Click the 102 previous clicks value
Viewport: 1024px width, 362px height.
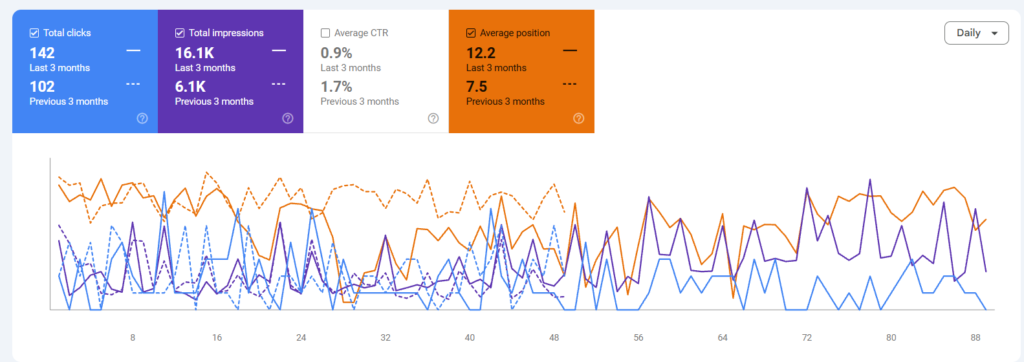42,87
